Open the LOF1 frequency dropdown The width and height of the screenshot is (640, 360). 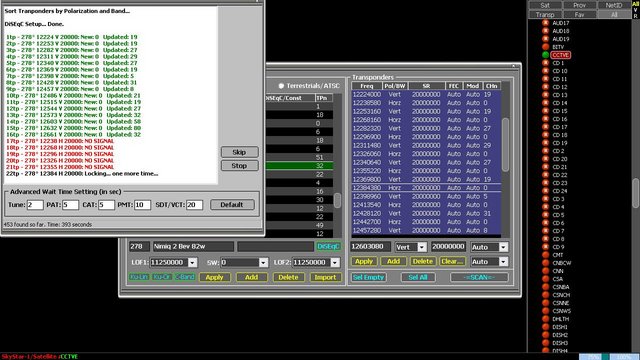[x=193, y=262]
